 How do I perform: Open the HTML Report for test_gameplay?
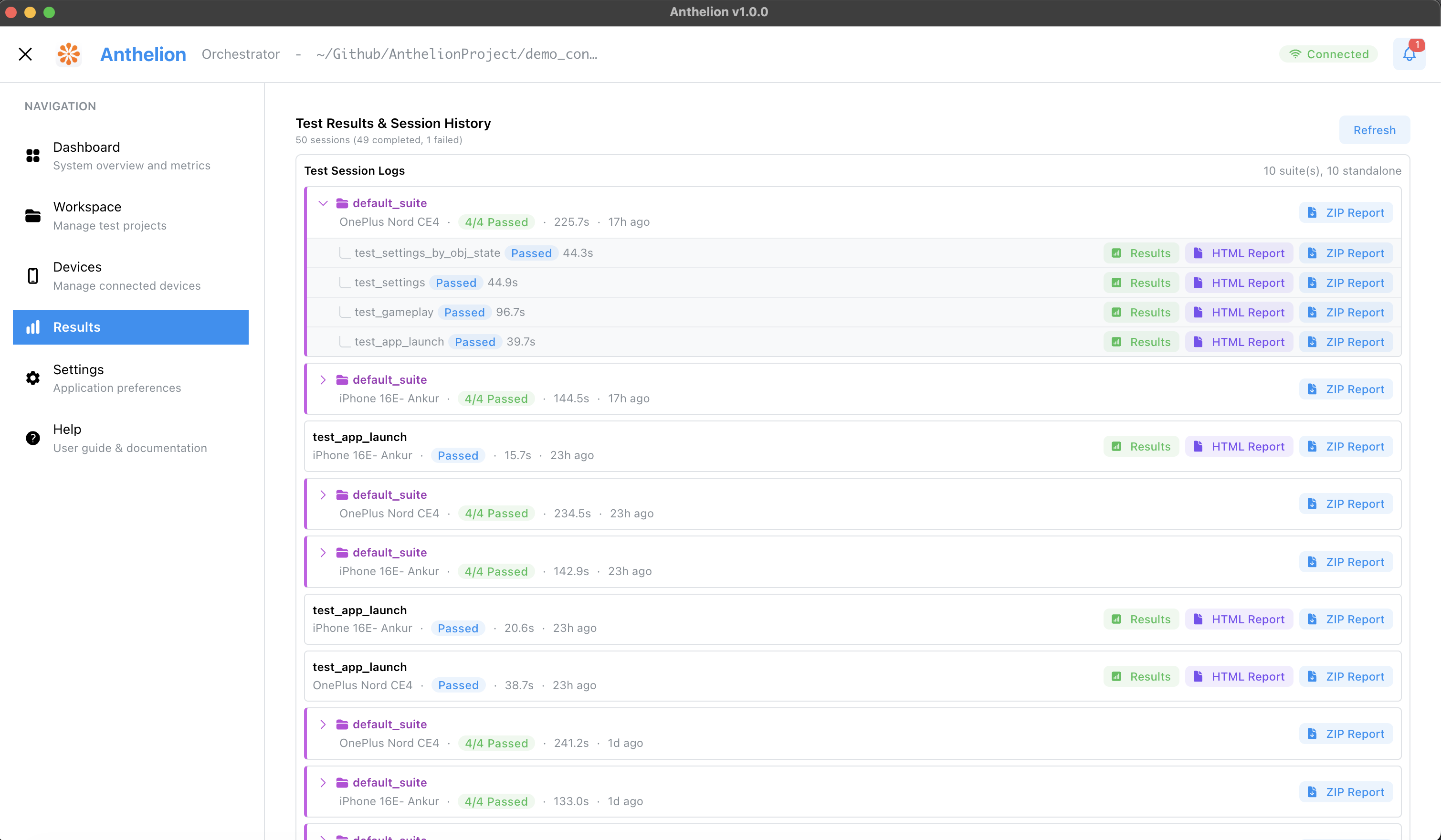coord(1239,312)
